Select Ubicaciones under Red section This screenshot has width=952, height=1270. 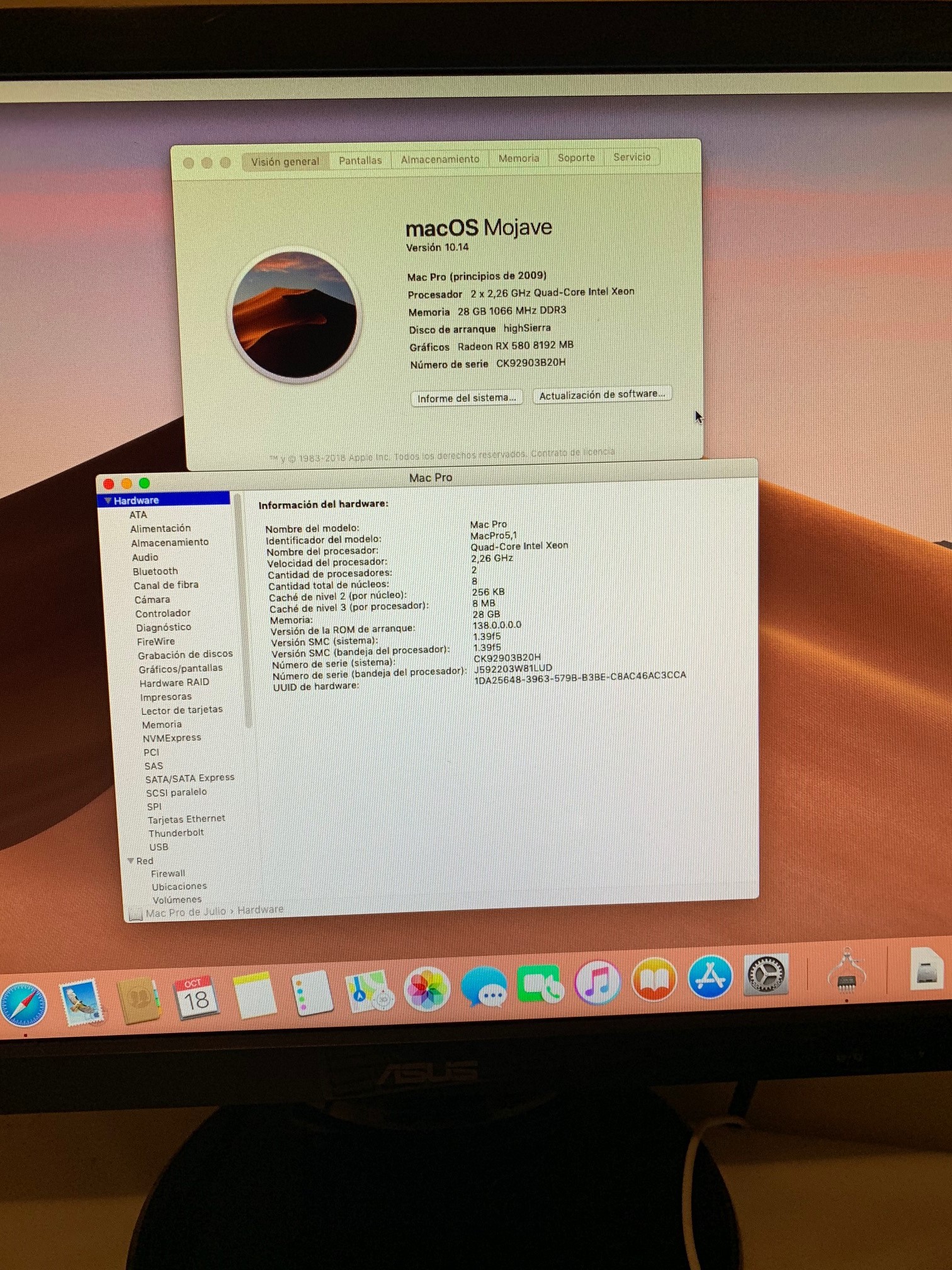[x=179, y=887]
